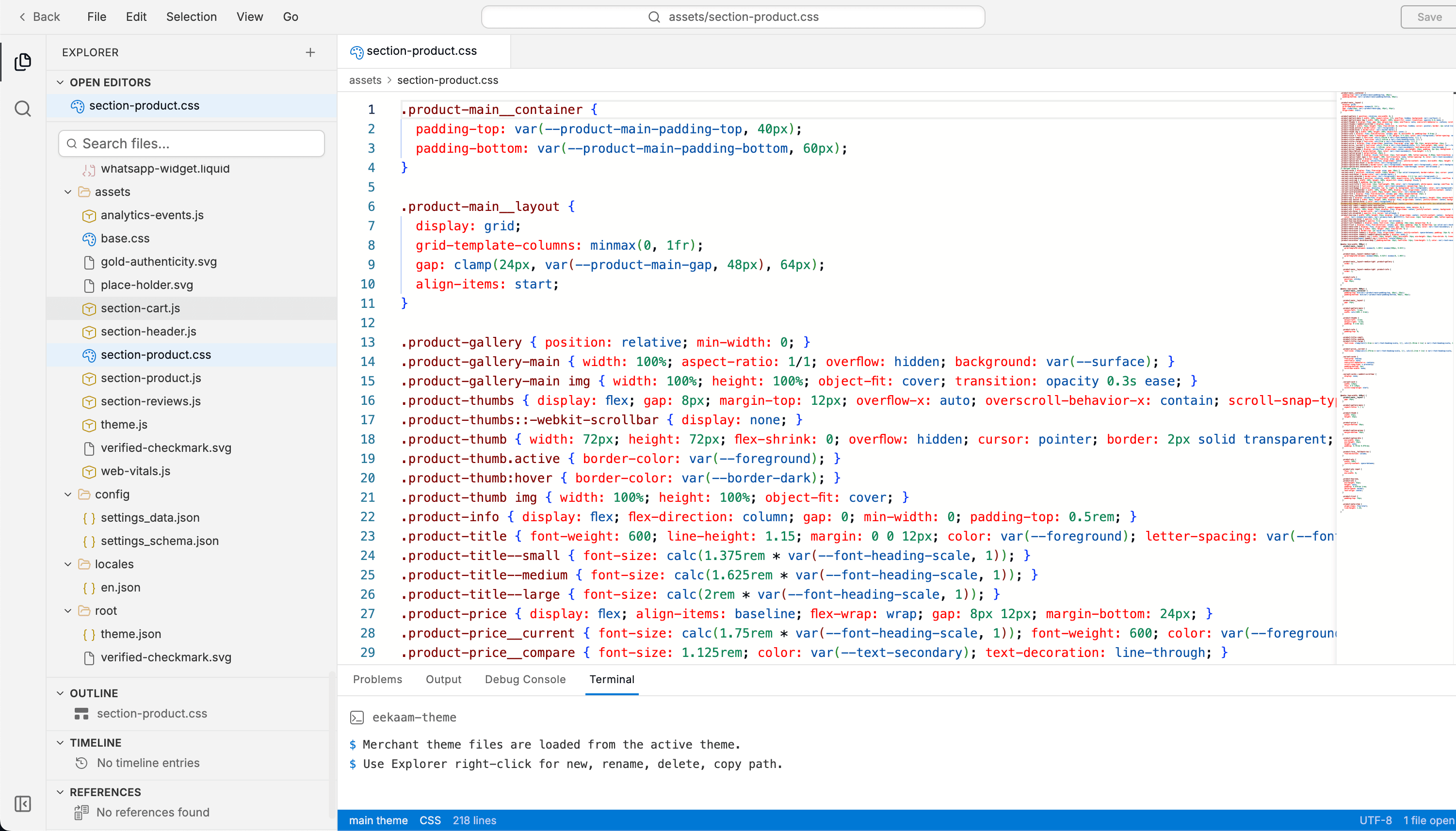
Task: Open the Selection menu
Action: pyautogui.click(x=191, y=16)
